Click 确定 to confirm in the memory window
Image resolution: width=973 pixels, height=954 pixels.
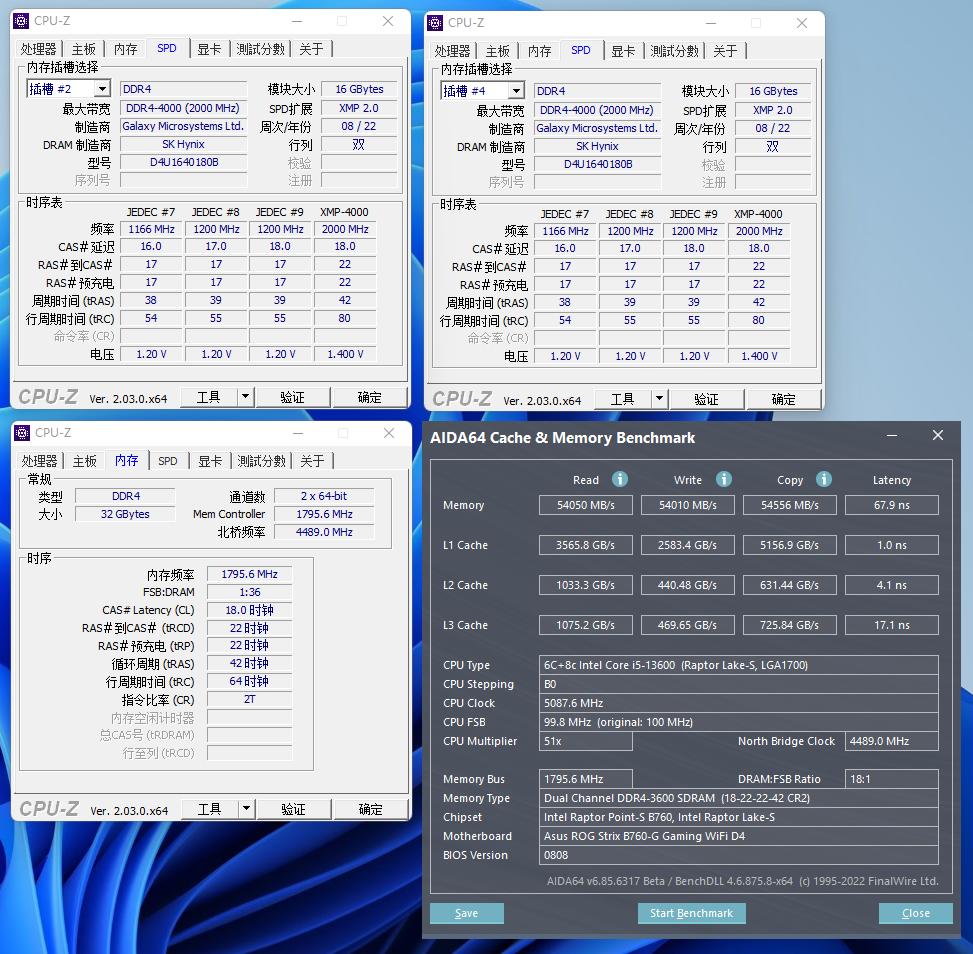click(370, 808)
